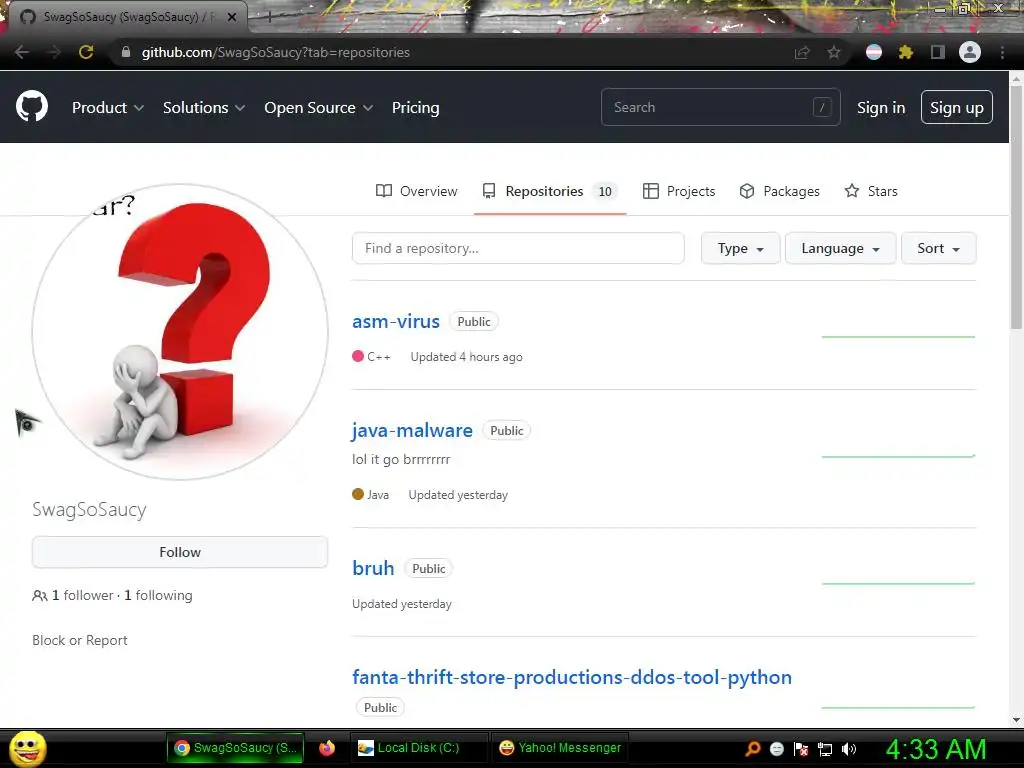This screenshot has height=768, width=1024.
Task: Go back with browser back arrow
Action: (x=22, y=52)
